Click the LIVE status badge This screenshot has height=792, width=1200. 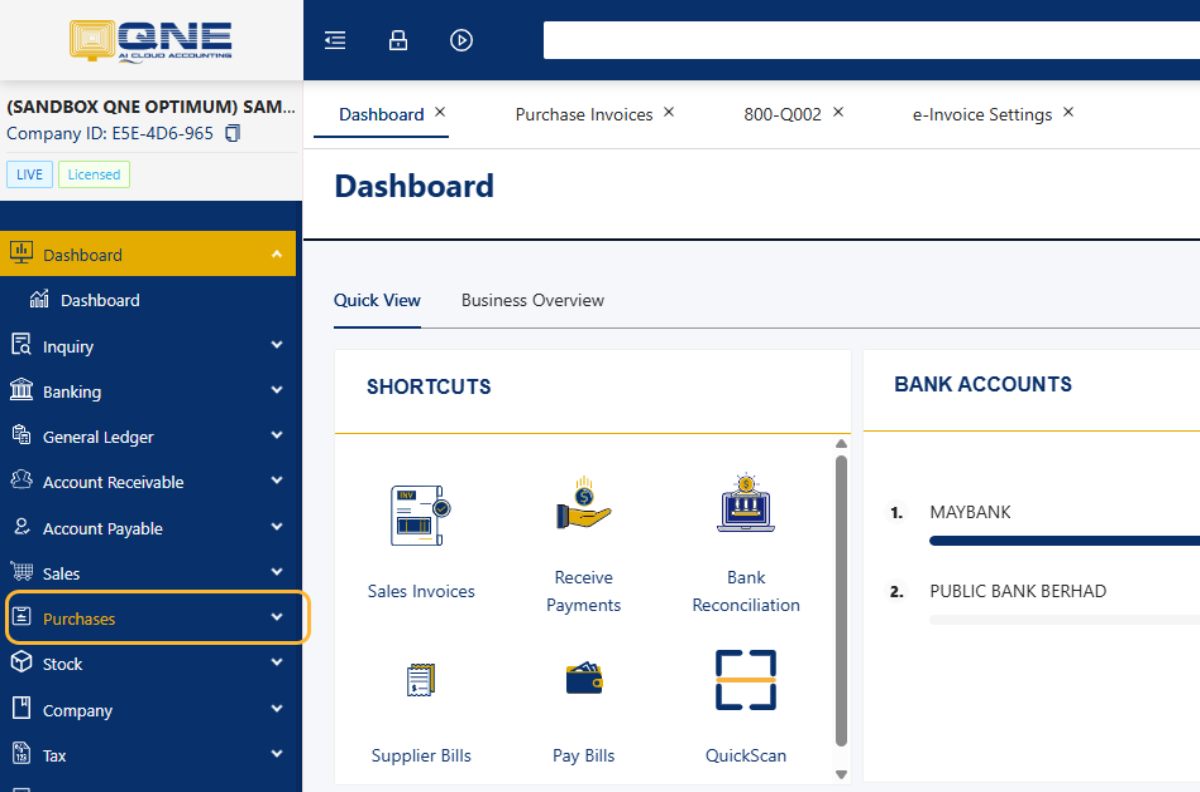[30, 174]
